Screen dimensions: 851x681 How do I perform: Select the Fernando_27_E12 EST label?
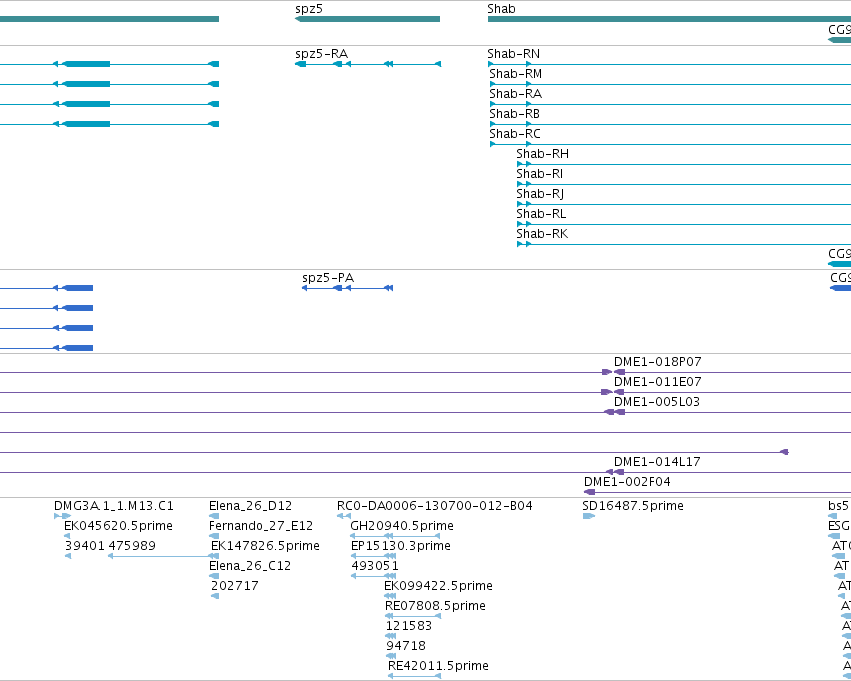coord(261,526)
